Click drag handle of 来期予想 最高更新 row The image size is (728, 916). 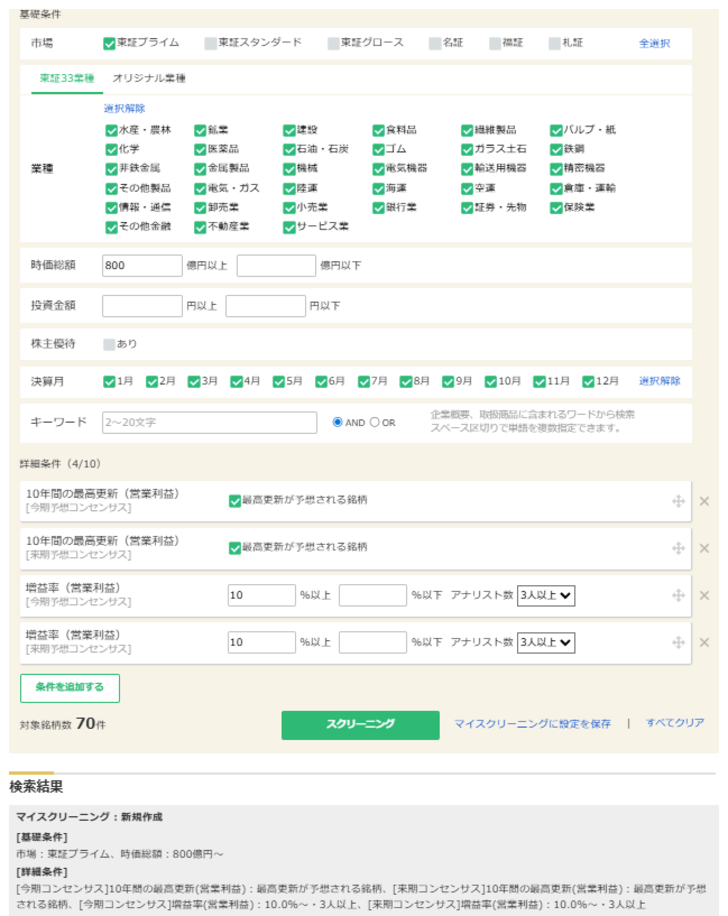pos(678,548)
